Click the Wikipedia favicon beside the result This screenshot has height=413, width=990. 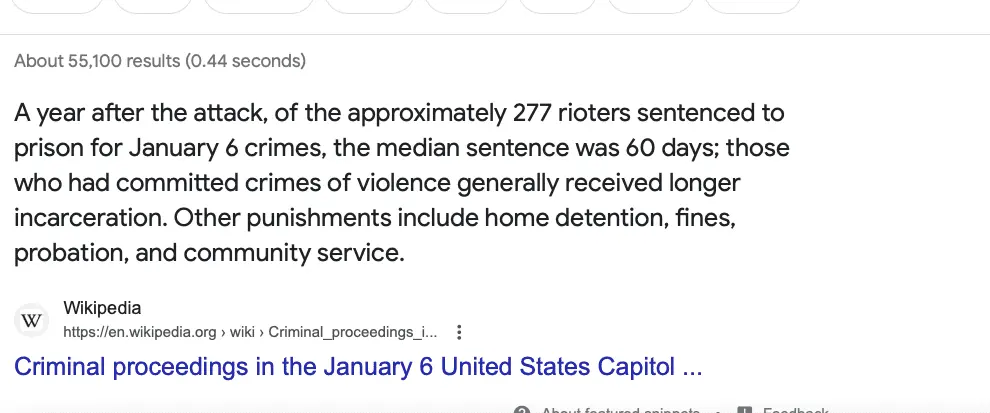pyautogui.click(x=33, y=321)
